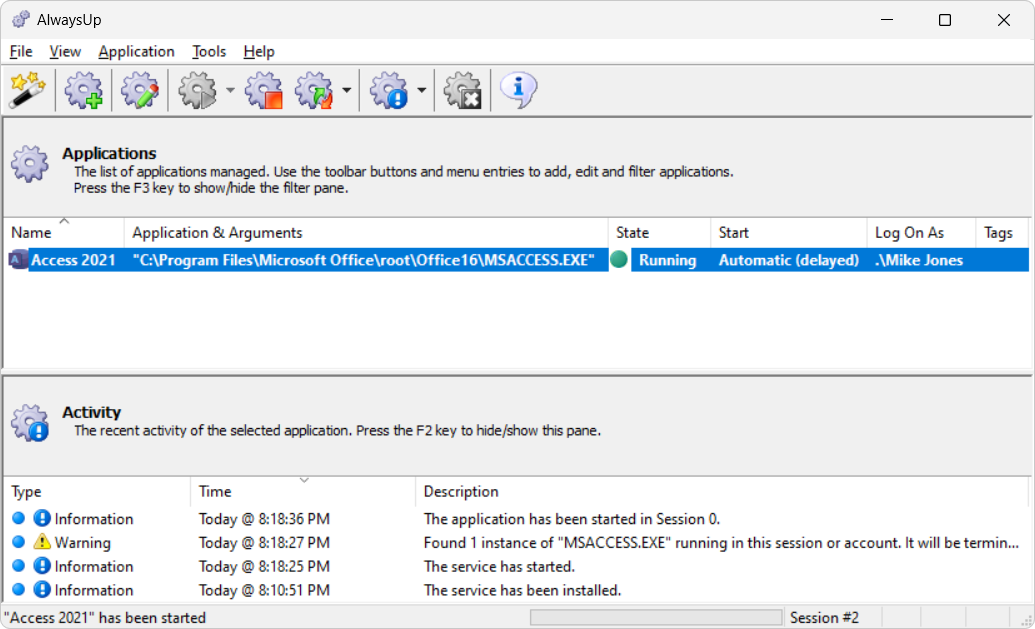Sort applications by State column

pos(659,232)
